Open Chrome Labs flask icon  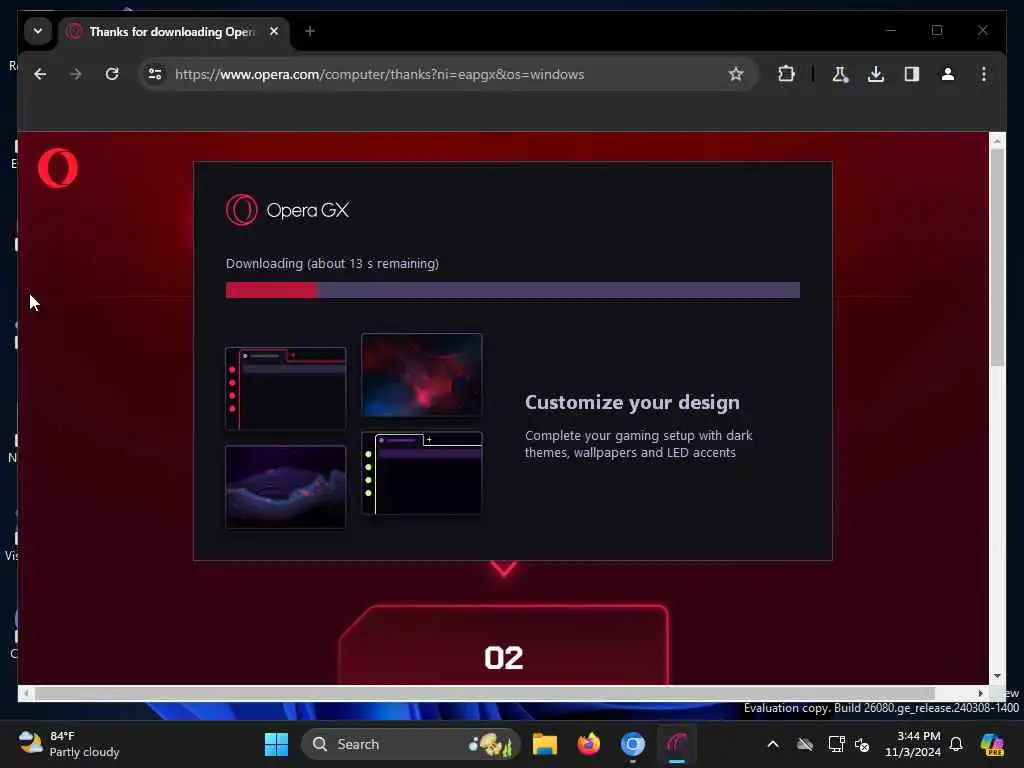point(840,74)
